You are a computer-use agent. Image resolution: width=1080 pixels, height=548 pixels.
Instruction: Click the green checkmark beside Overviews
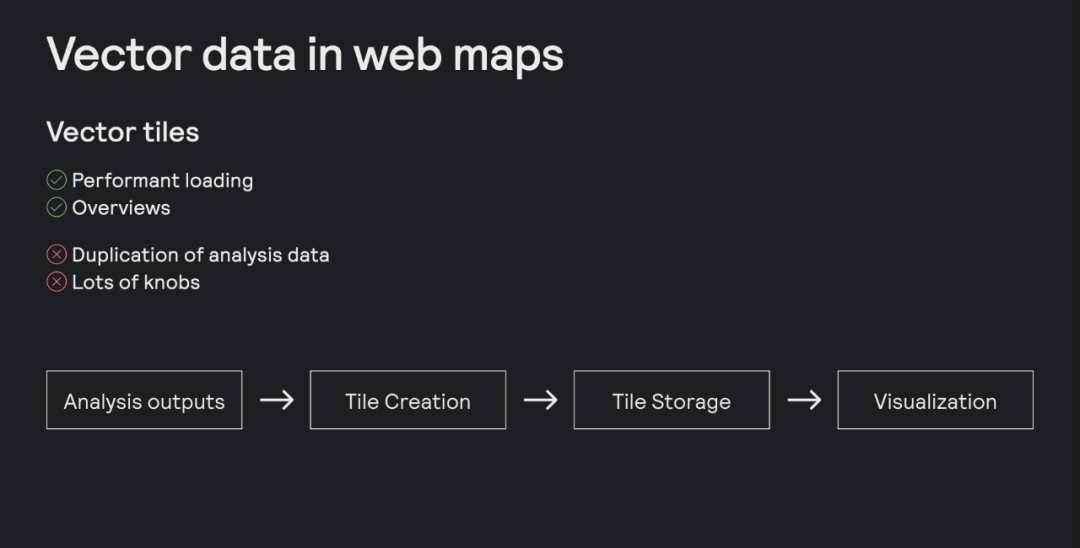57,208
